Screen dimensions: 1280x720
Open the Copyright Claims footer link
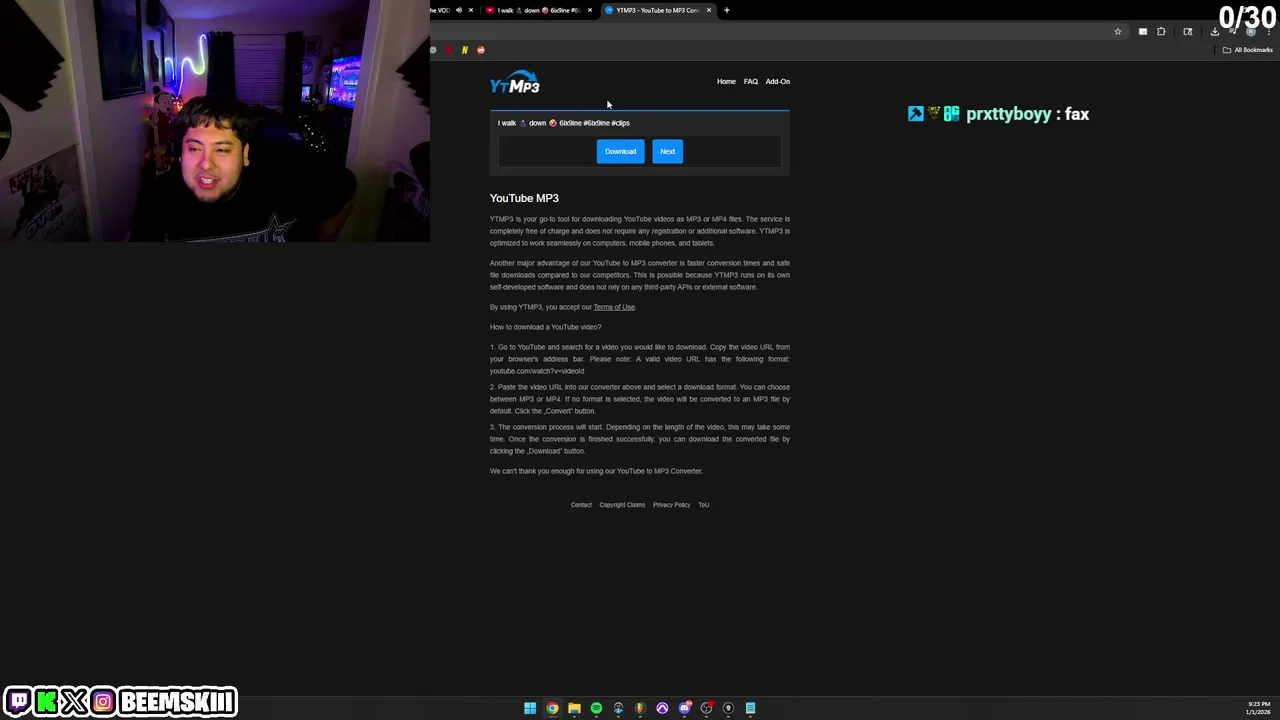pos(622,505)
